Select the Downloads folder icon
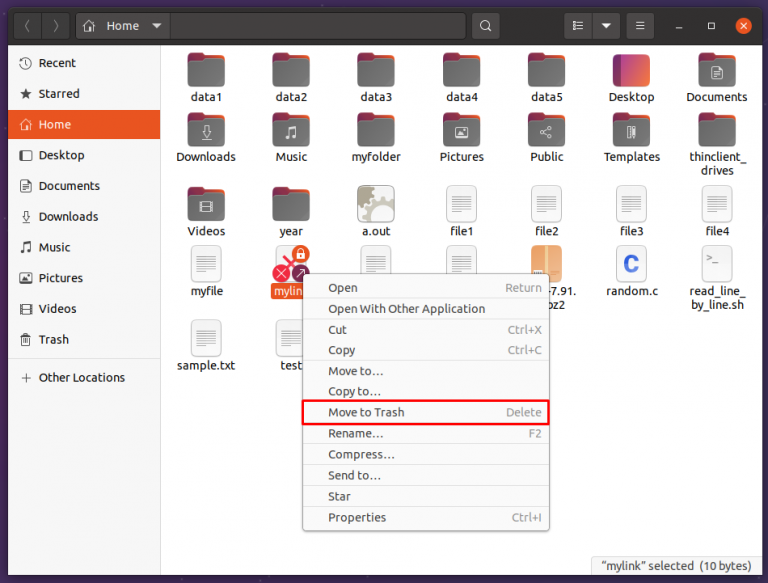The image size is (768, 583). (206, 130)
